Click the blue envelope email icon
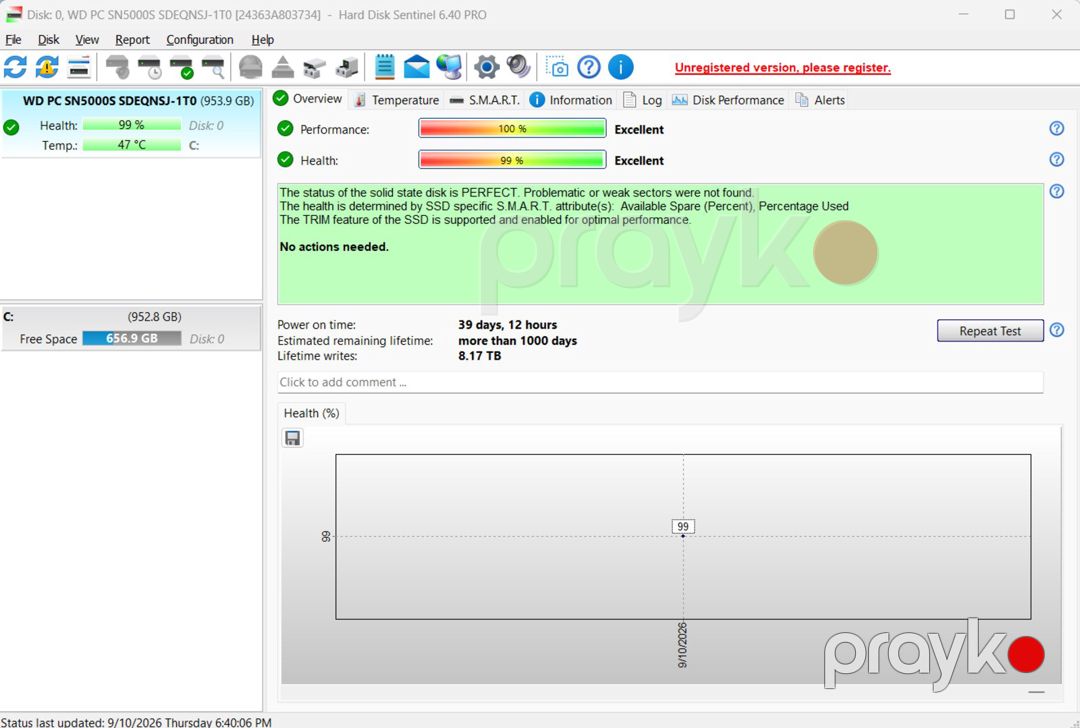This screenshot has height=728, width=1080. tap(416, 67)
